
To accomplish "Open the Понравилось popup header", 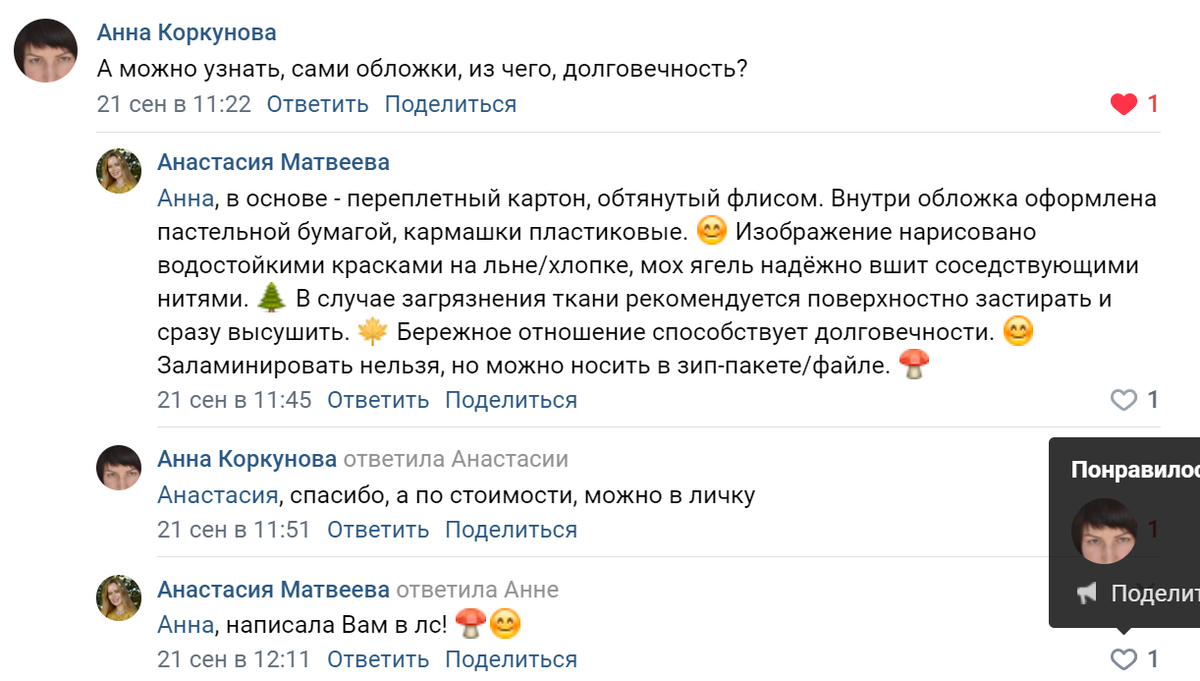I will [x=1135, y=468].
